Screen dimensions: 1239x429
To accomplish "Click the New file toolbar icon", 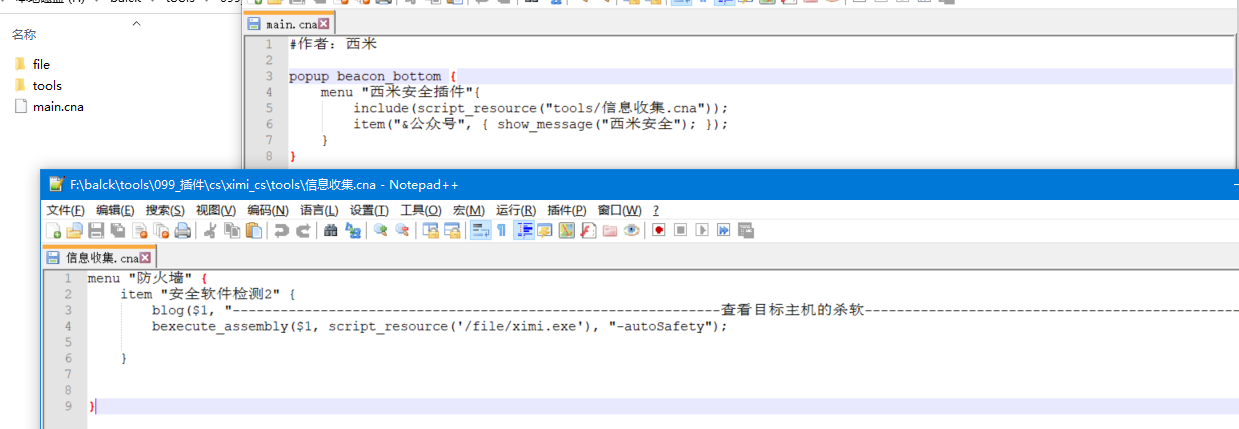I will point(54,231).
